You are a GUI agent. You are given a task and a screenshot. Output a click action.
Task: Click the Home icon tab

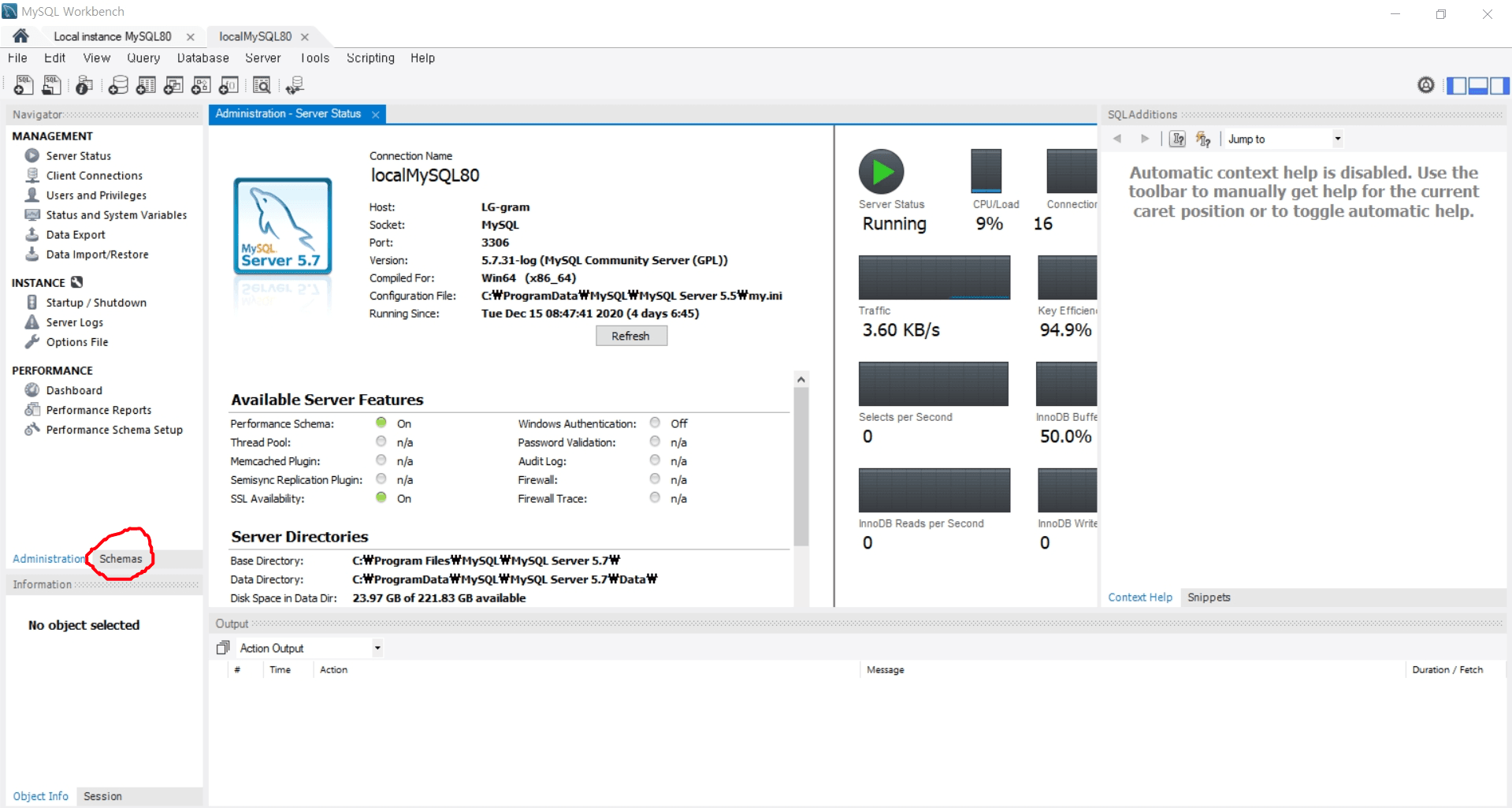click(21, 36)
